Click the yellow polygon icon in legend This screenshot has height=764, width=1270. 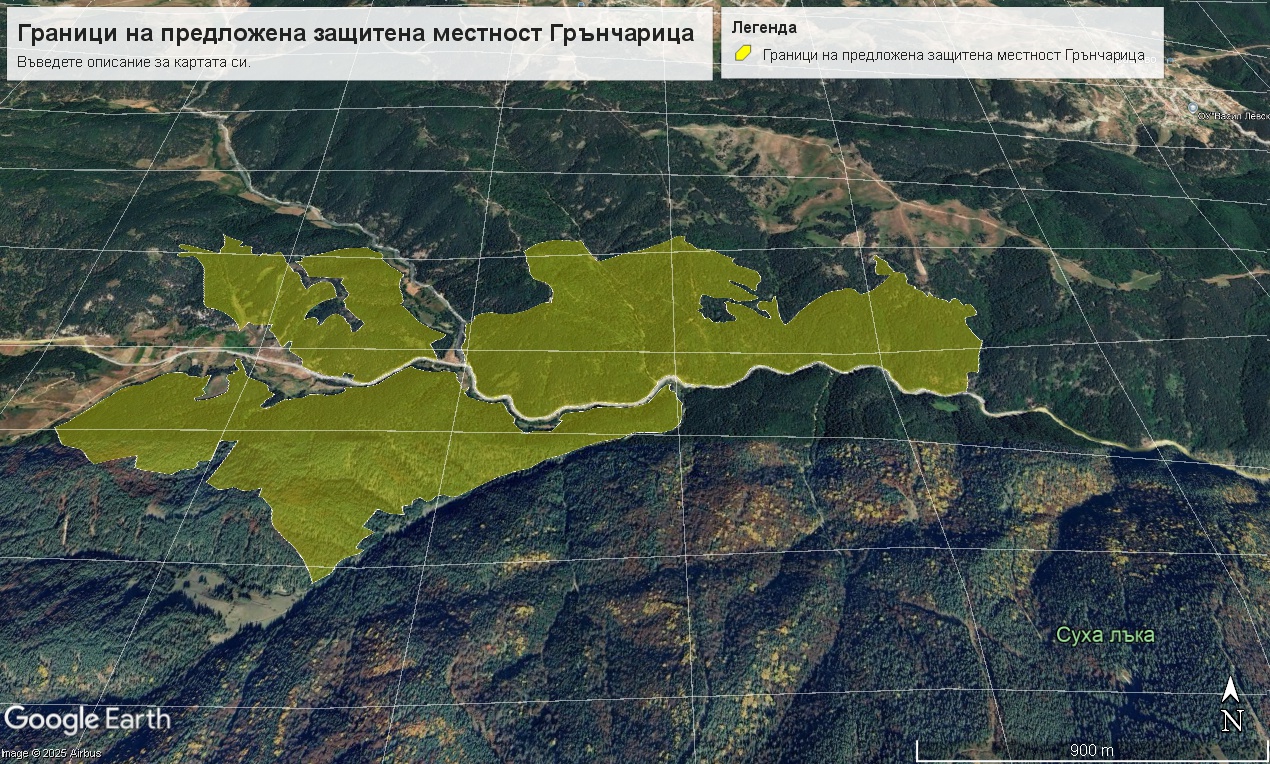[x=742, y=55]
